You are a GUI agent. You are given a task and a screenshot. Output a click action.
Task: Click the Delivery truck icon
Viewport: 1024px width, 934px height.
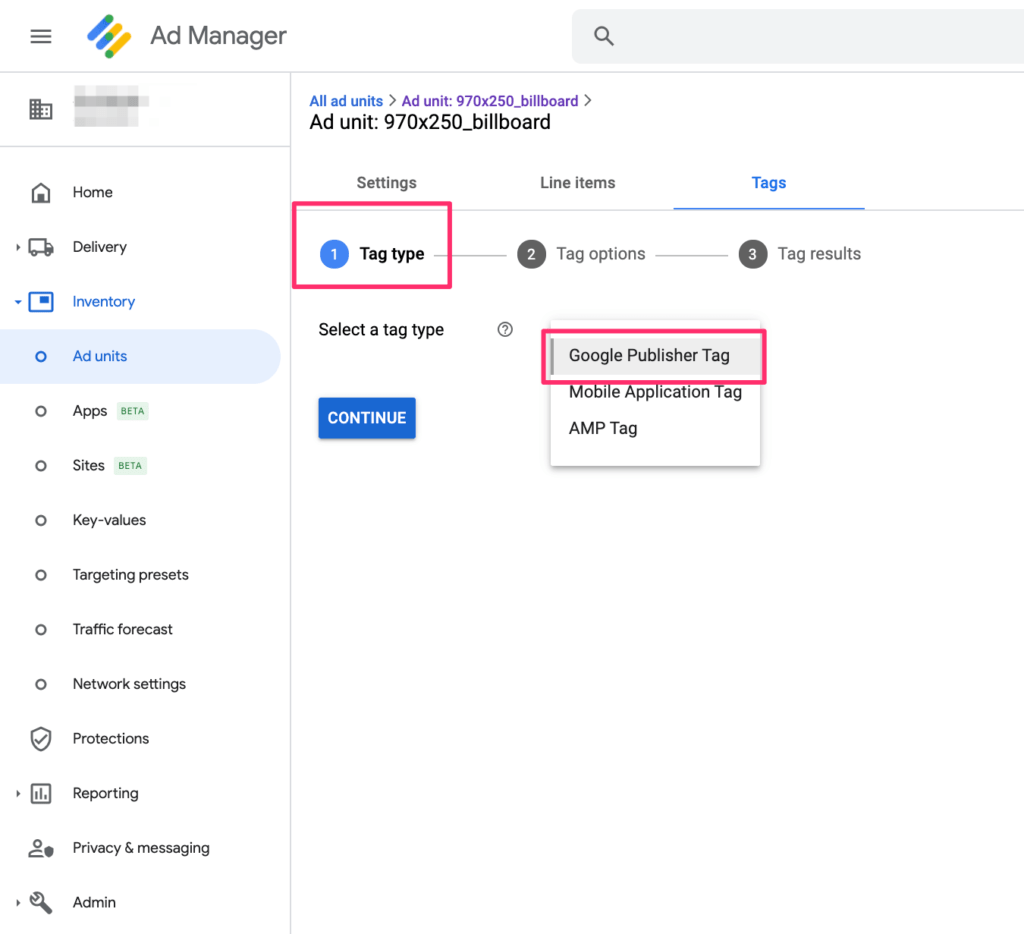click(x=41, y=247)
